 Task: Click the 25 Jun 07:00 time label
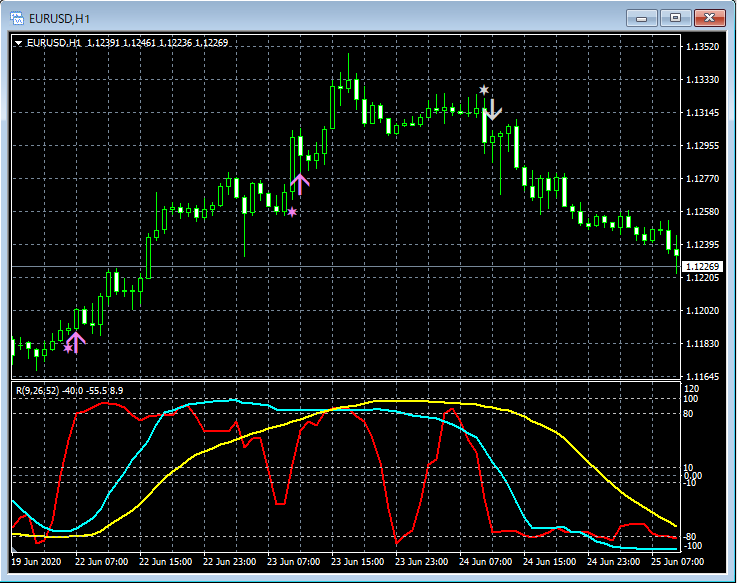point(677,562)
